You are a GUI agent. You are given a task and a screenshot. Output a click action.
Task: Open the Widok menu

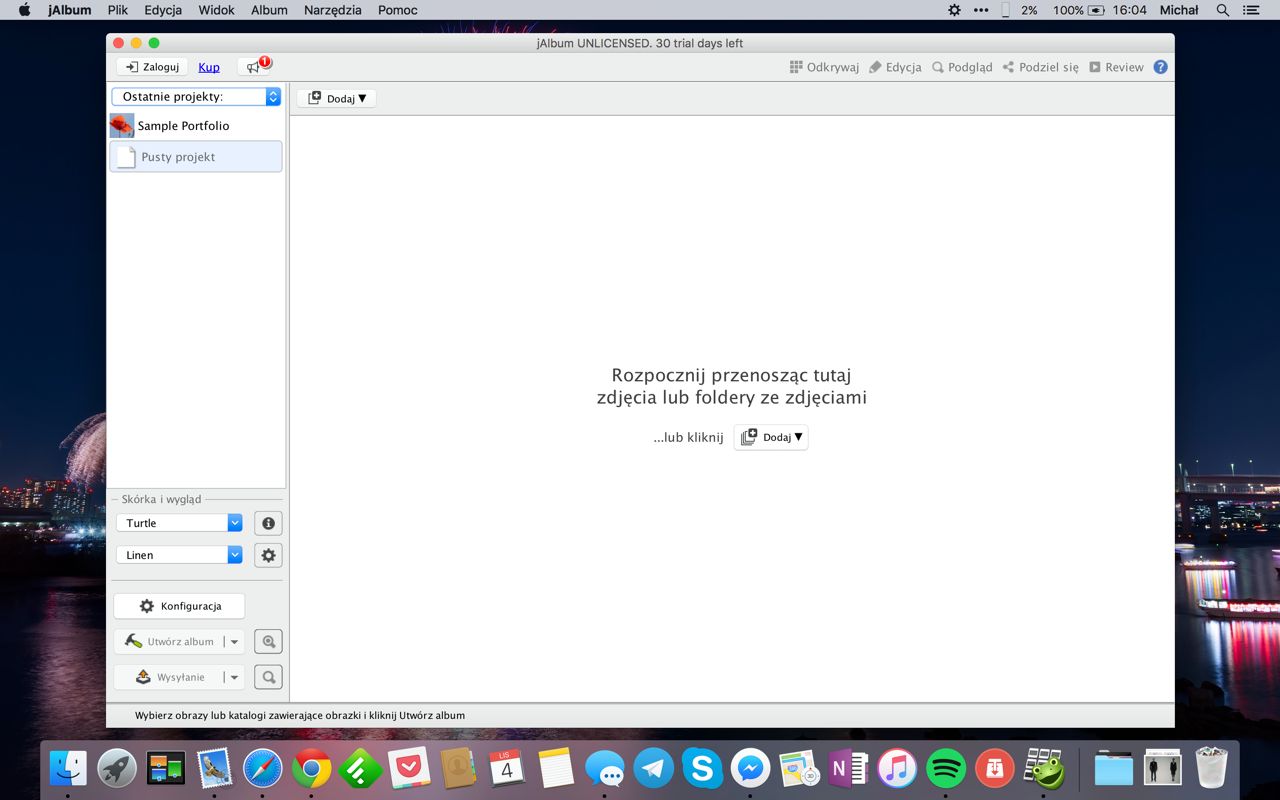click(216, 10)
